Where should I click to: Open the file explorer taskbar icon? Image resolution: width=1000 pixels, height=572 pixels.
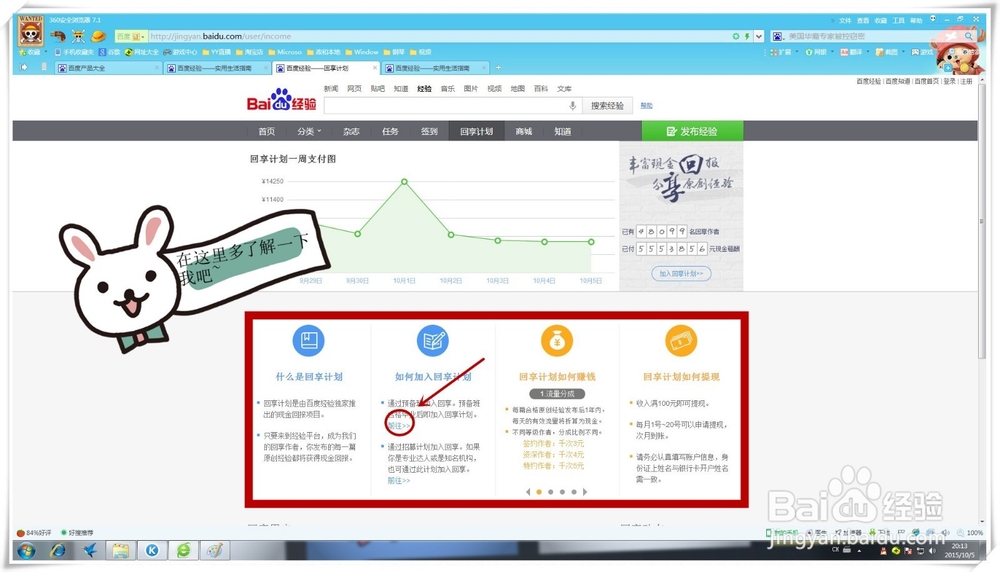click(121, 550)
